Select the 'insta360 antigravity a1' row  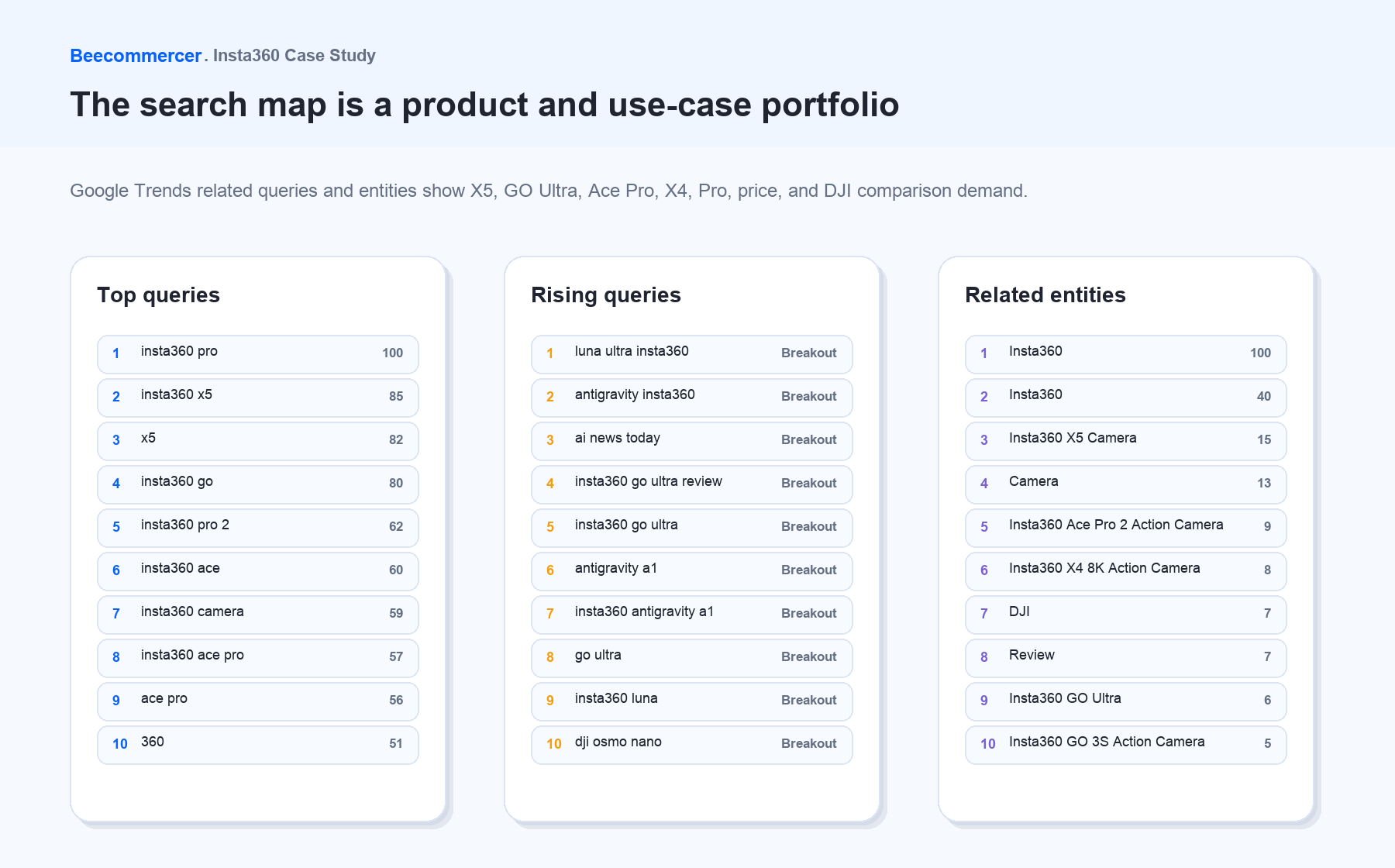(692, 615)
